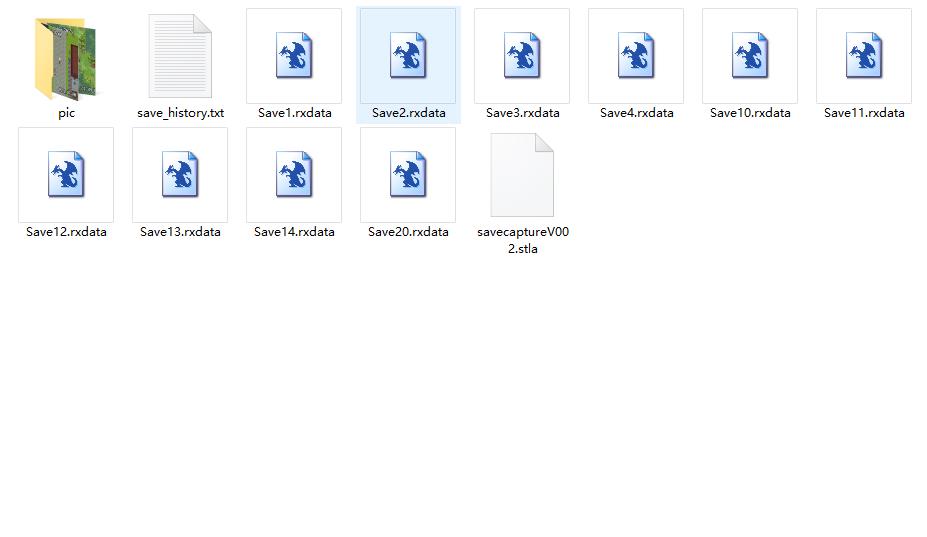Click the 'Save13.rxdata' file name text

pyautogui.click(x=180, y=232)
